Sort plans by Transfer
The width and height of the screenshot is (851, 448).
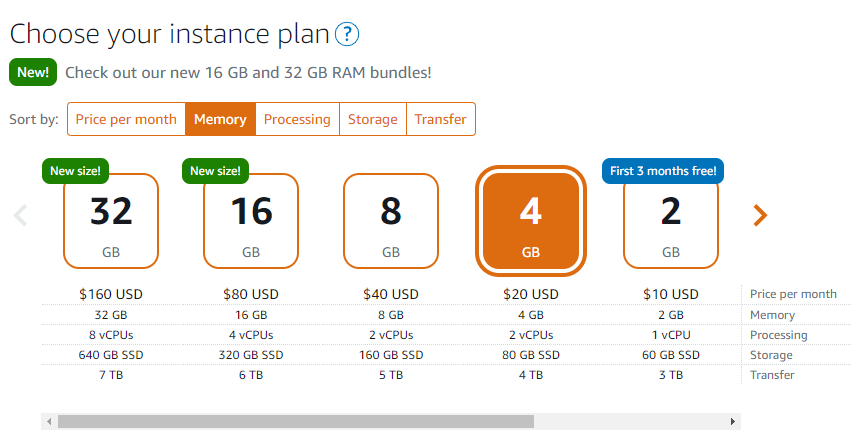(441, 119)
